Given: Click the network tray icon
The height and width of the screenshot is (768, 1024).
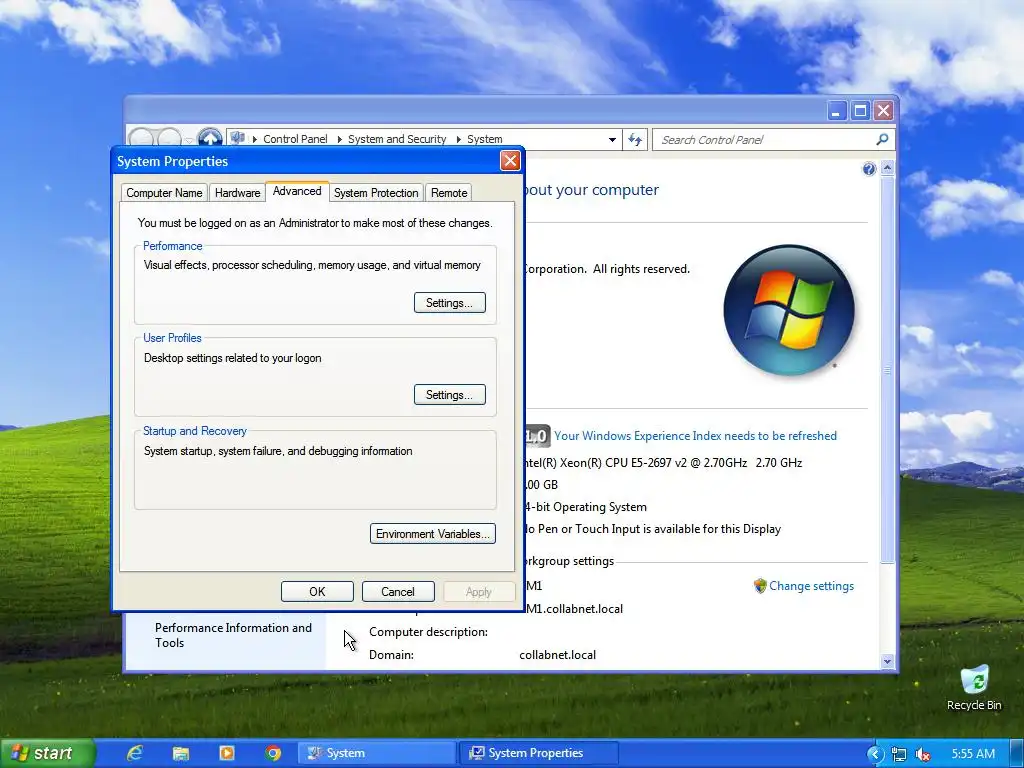Looking at the screenshot, I should click(899, 754).
